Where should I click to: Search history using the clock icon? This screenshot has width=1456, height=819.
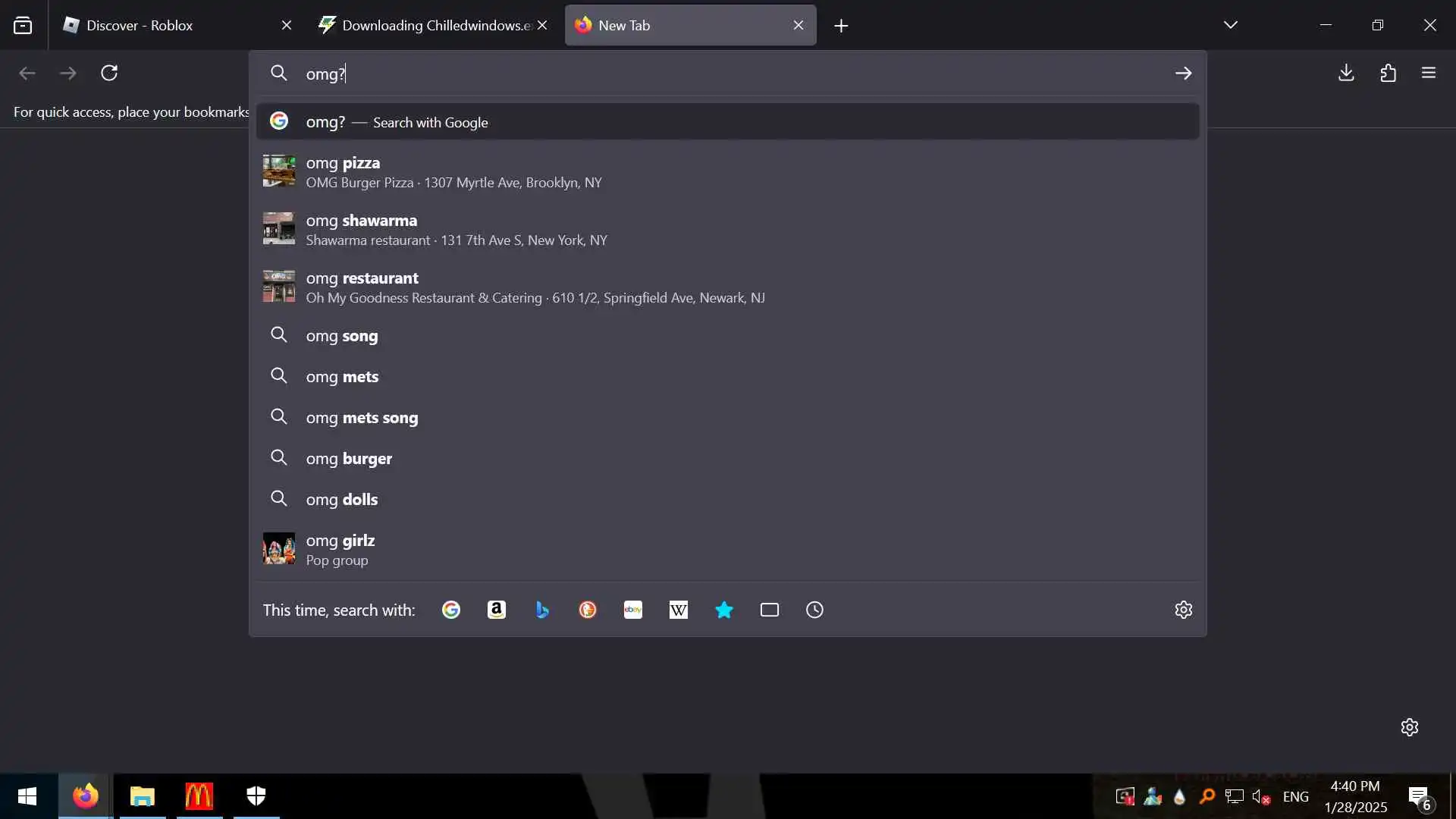(814, 610)
